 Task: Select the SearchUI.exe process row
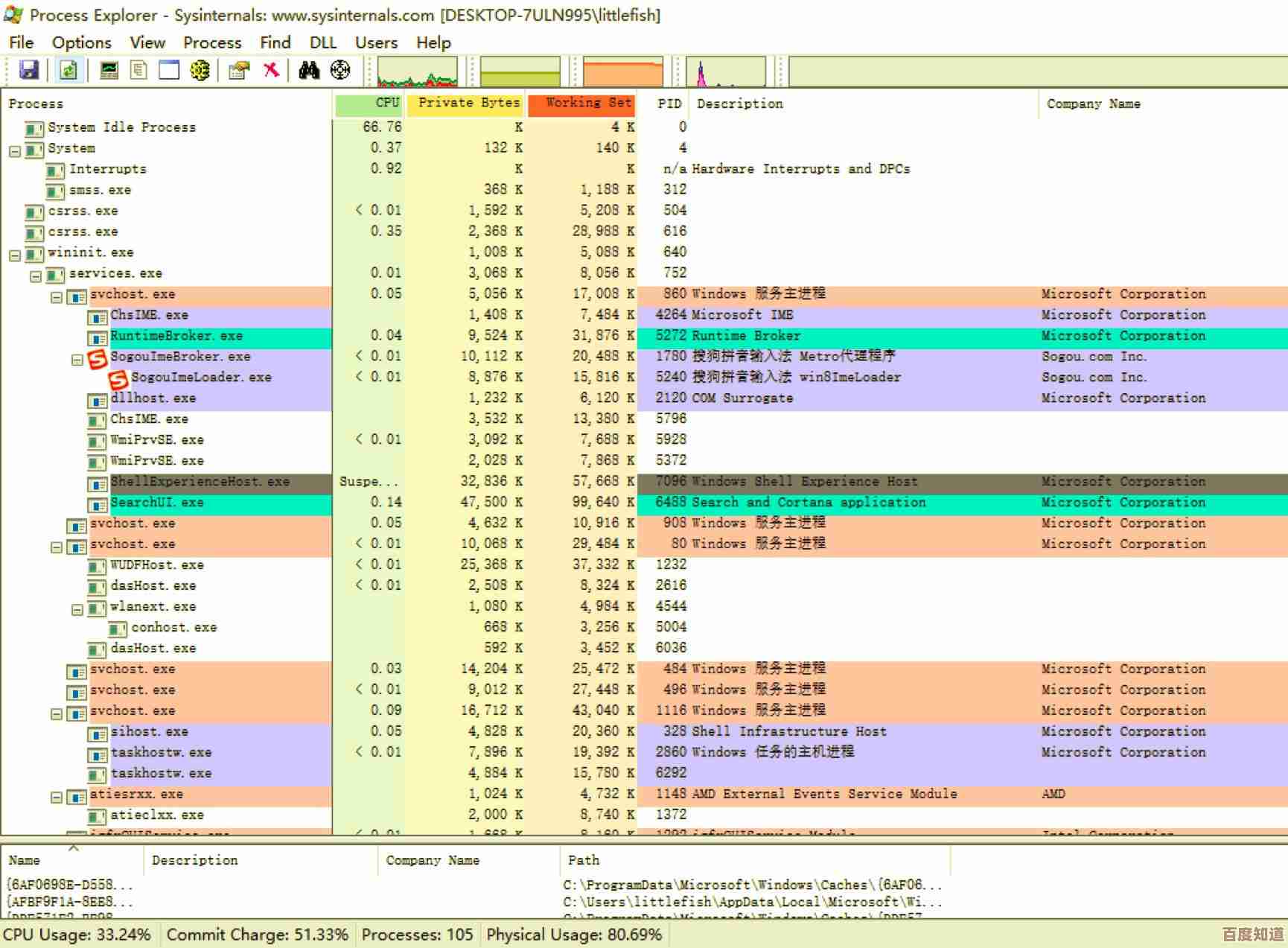pyautogui.click(x=156, y=503)
